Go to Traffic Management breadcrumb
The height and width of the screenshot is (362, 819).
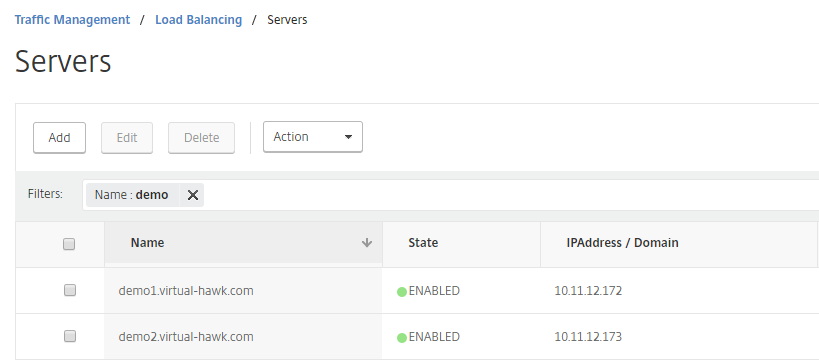[72, 20]
